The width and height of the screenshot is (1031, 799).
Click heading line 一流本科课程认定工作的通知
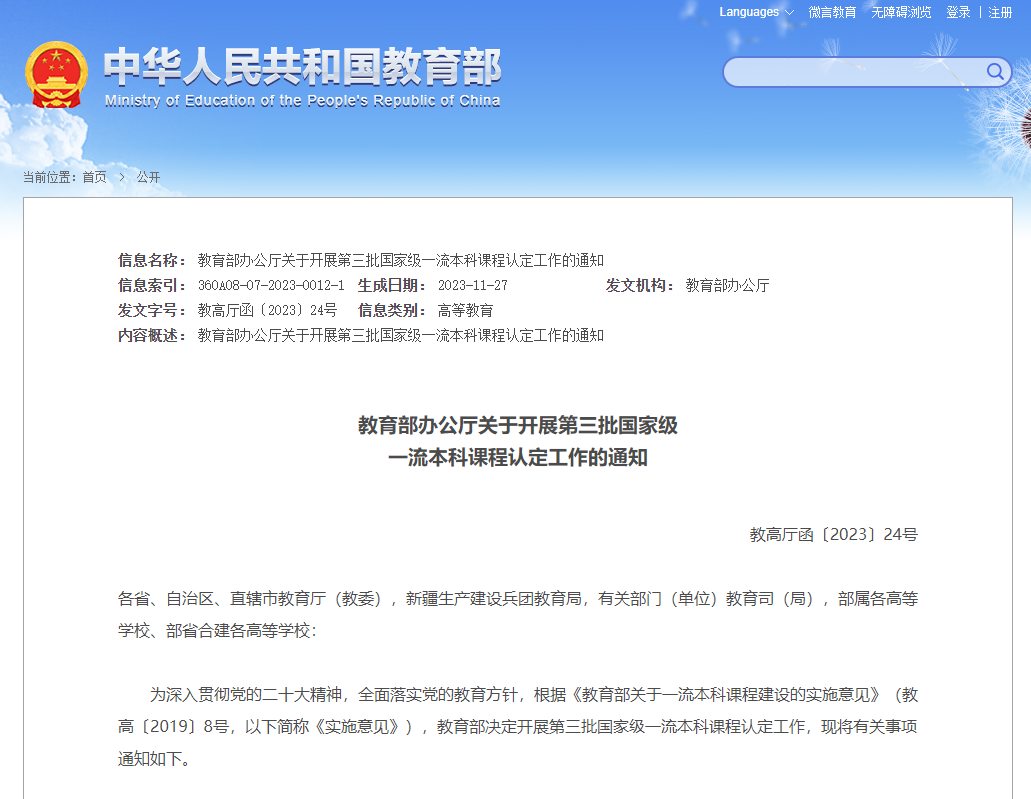coord(517,458)
